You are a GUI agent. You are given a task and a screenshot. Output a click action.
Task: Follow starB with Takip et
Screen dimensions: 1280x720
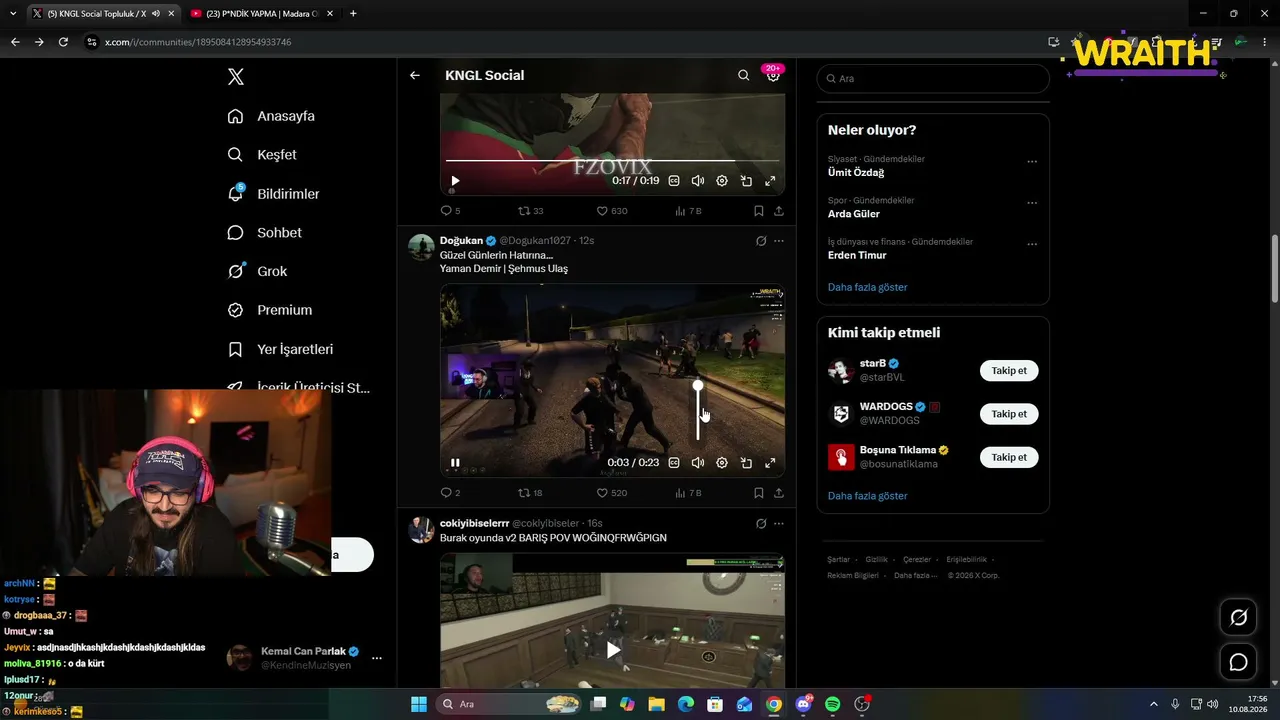[1009, 371]
